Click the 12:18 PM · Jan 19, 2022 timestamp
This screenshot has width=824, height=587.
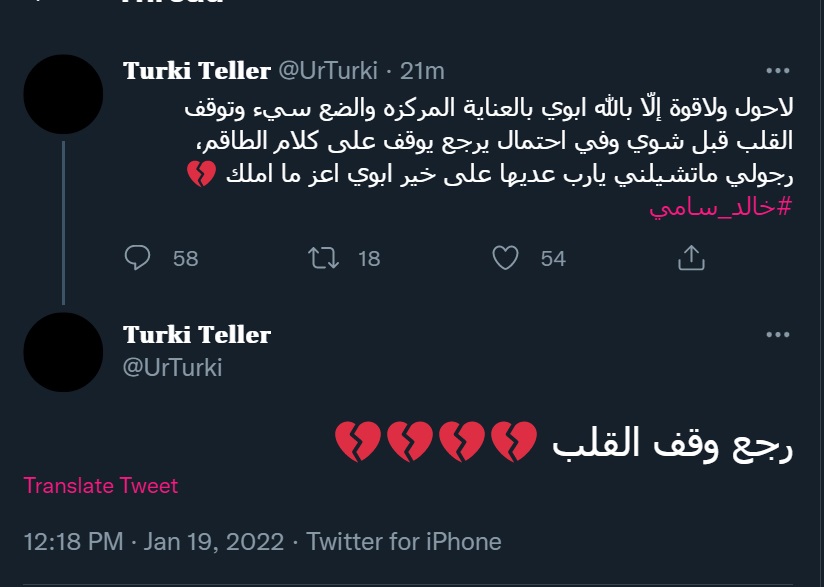[x=154, y=542]
